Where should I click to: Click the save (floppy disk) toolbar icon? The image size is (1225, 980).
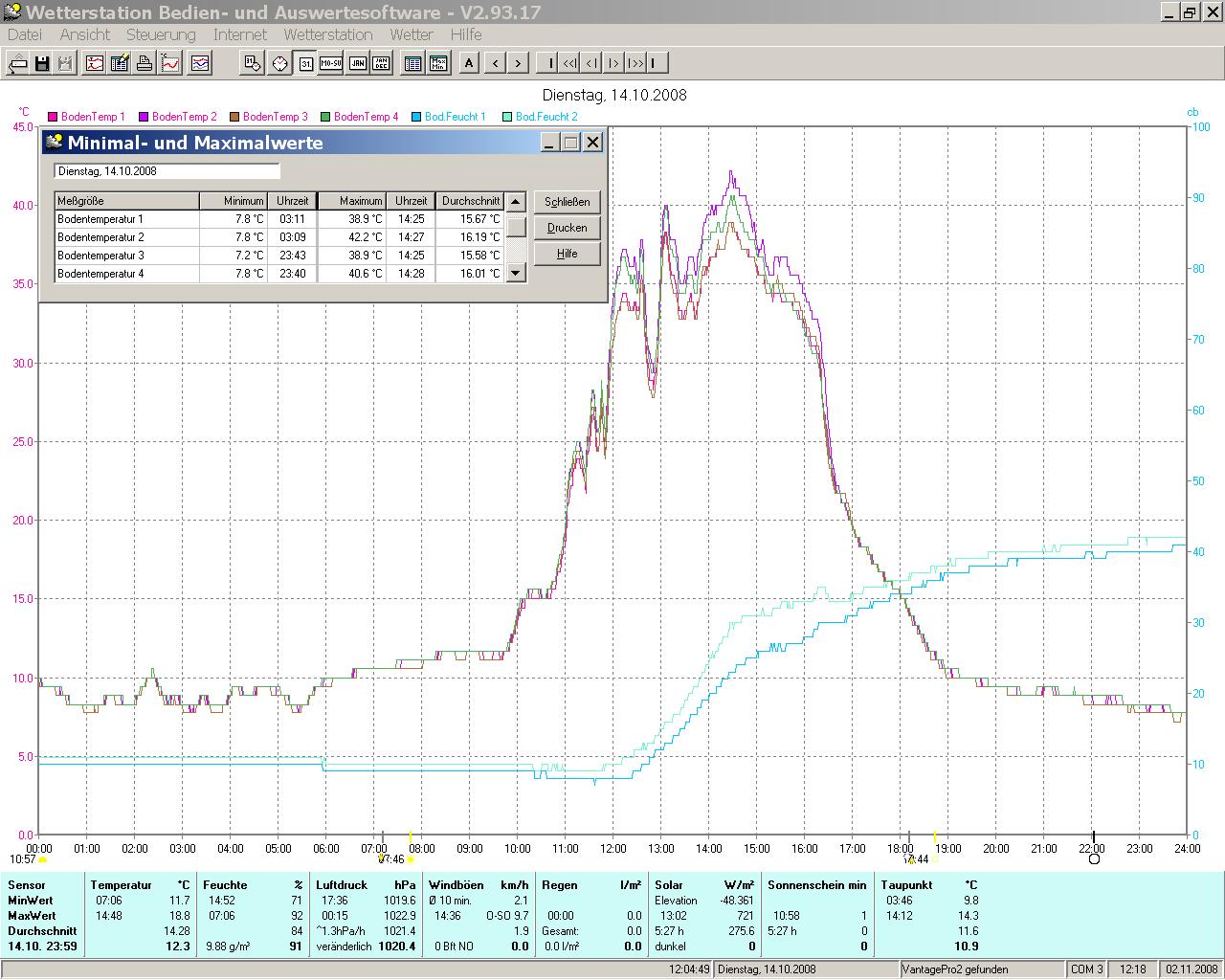42,63
